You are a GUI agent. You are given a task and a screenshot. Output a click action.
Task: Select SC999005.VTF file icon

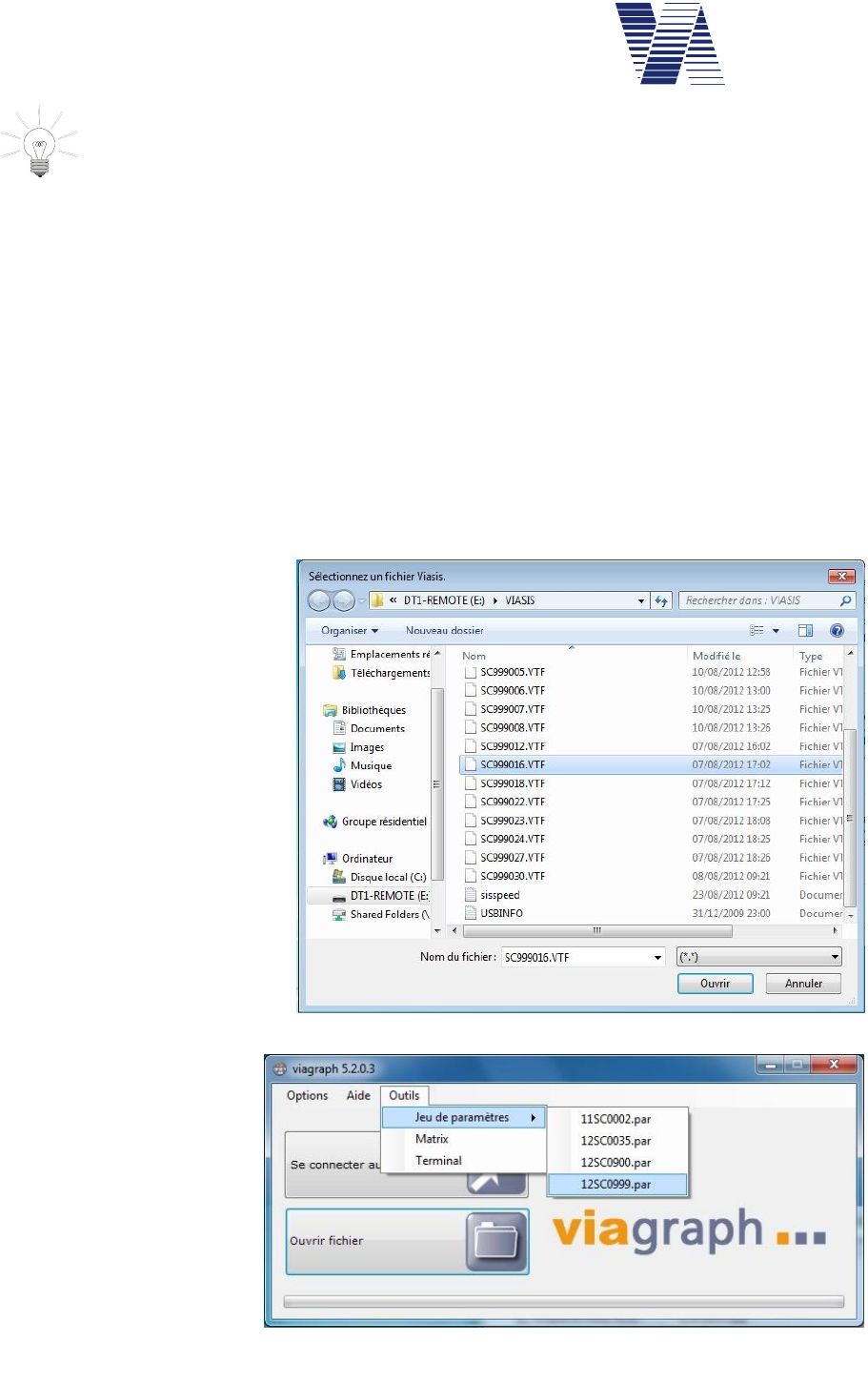click(471, 672)
